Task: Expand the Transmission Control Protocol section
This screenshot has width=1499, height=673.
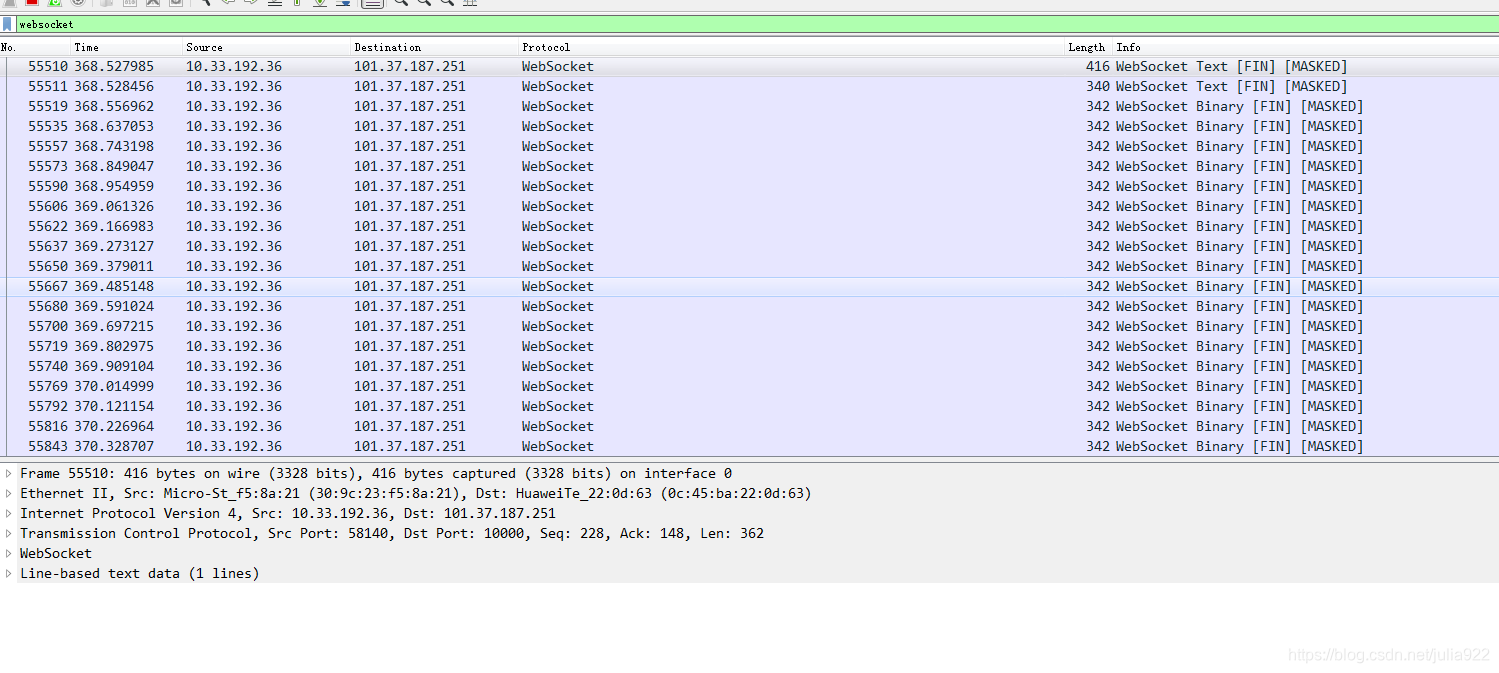Action: [9, 533]
